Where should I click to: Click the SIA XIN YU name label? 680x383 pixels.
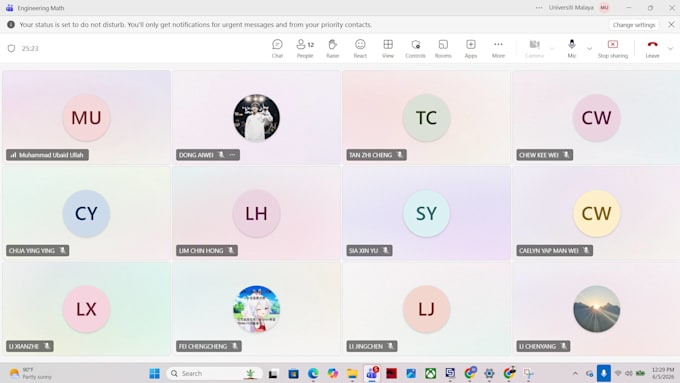[x=363, y=251]
